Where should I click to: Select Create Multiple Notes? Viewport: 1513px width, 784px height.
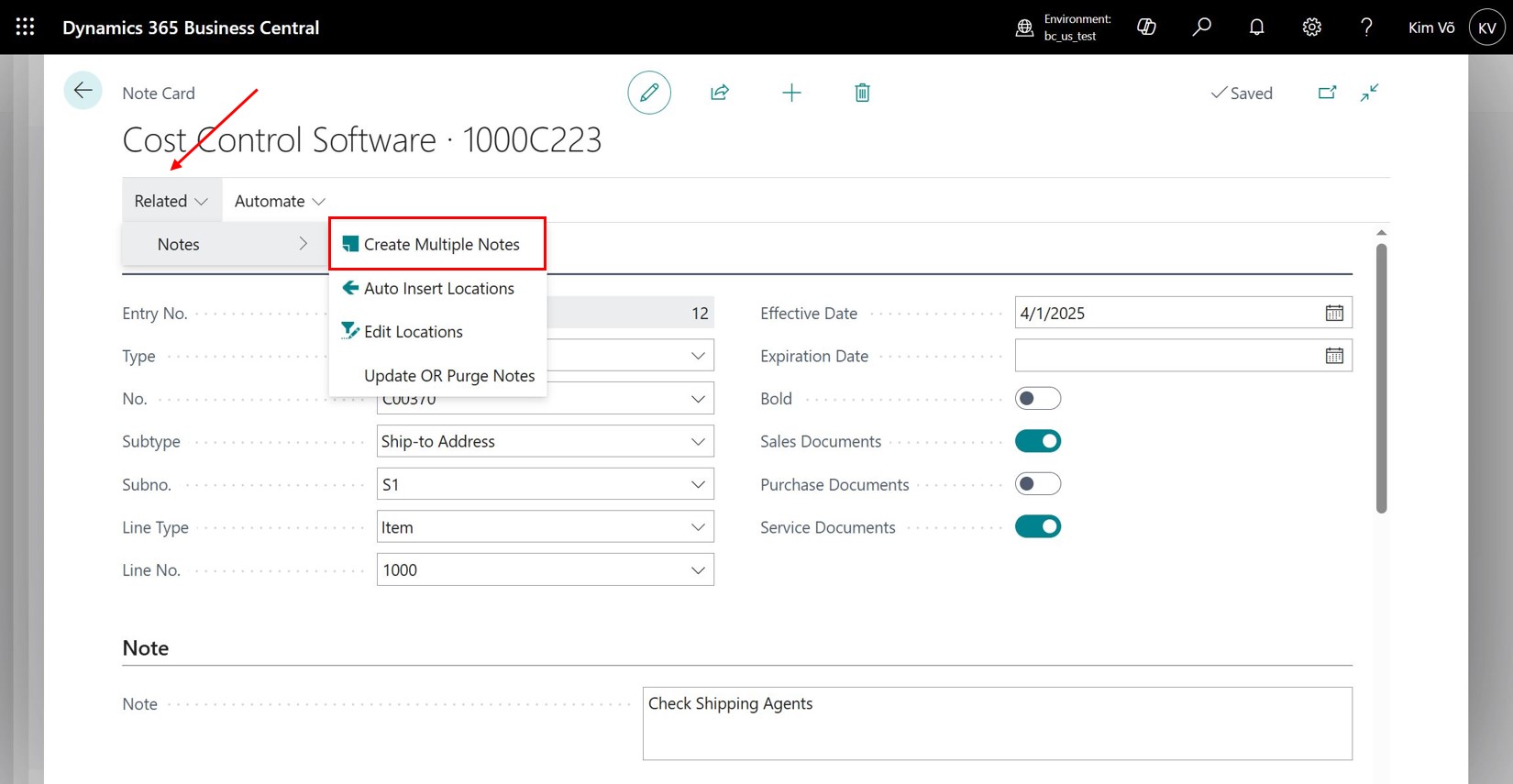click(x=437, y=244)
